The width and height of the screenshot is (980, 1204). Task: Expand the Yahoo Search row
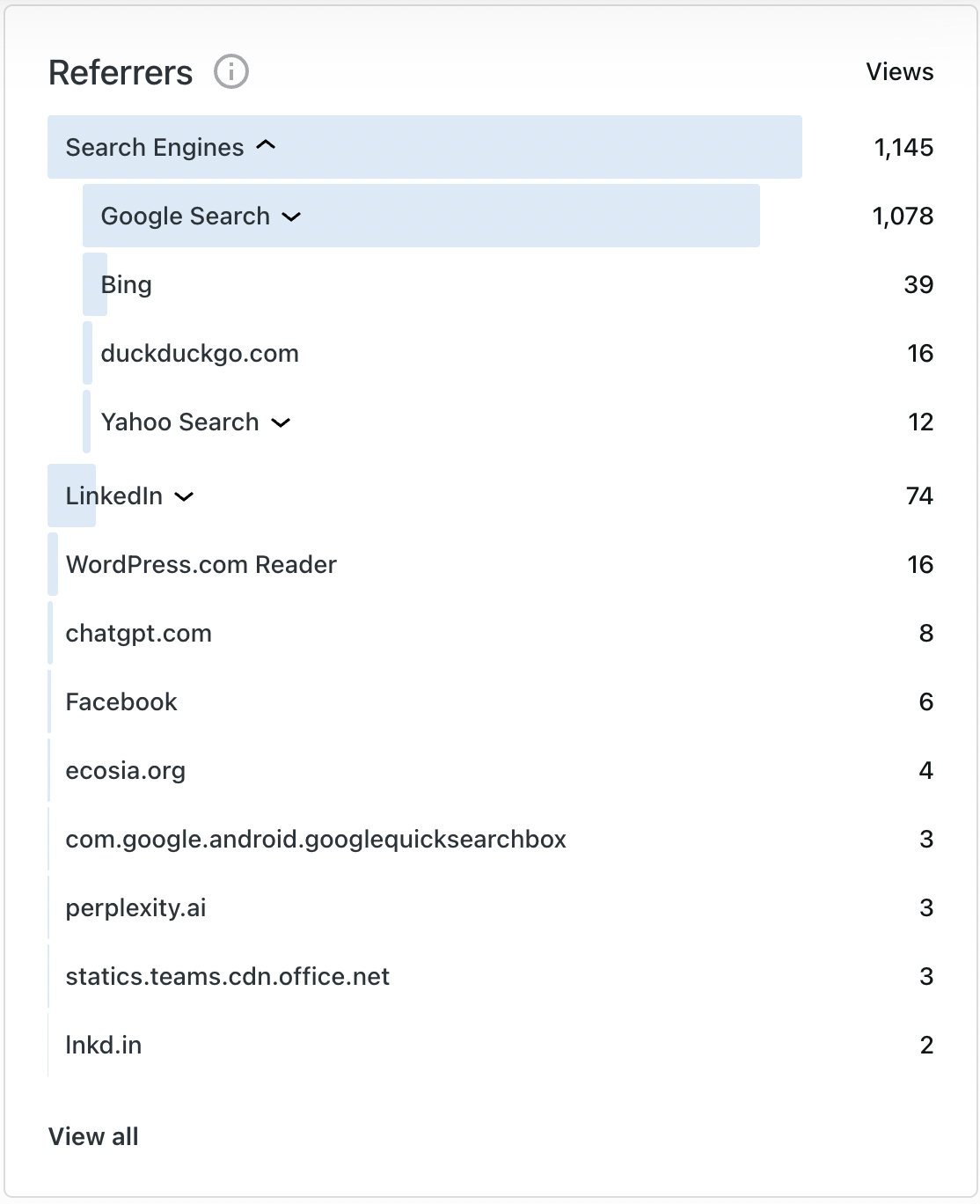(281, 422)
